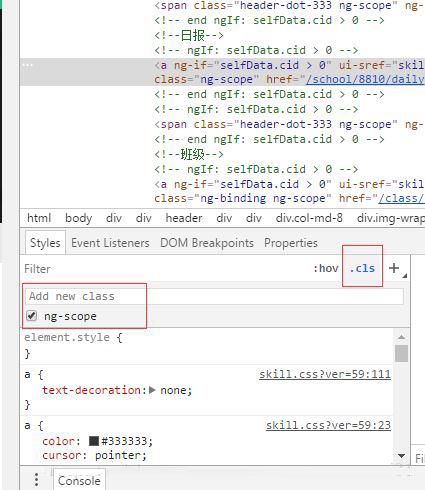Viewport: 425px width, 490px height.
Task: Select div.col-md-8 in the breadcrumb bar
Action: [x=309, y=218]
